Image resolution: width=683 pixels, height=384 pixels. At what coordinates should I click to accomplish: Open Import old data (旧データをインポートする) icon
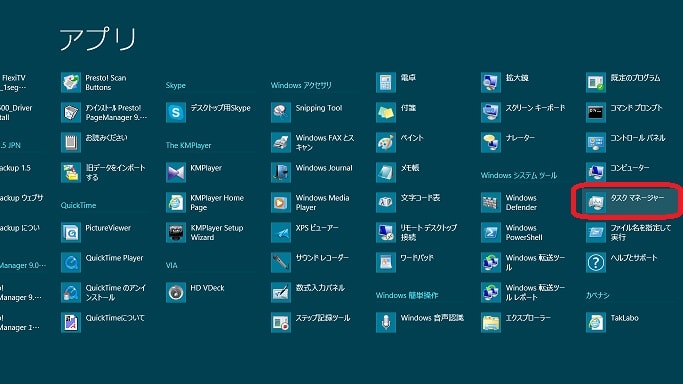71,172
